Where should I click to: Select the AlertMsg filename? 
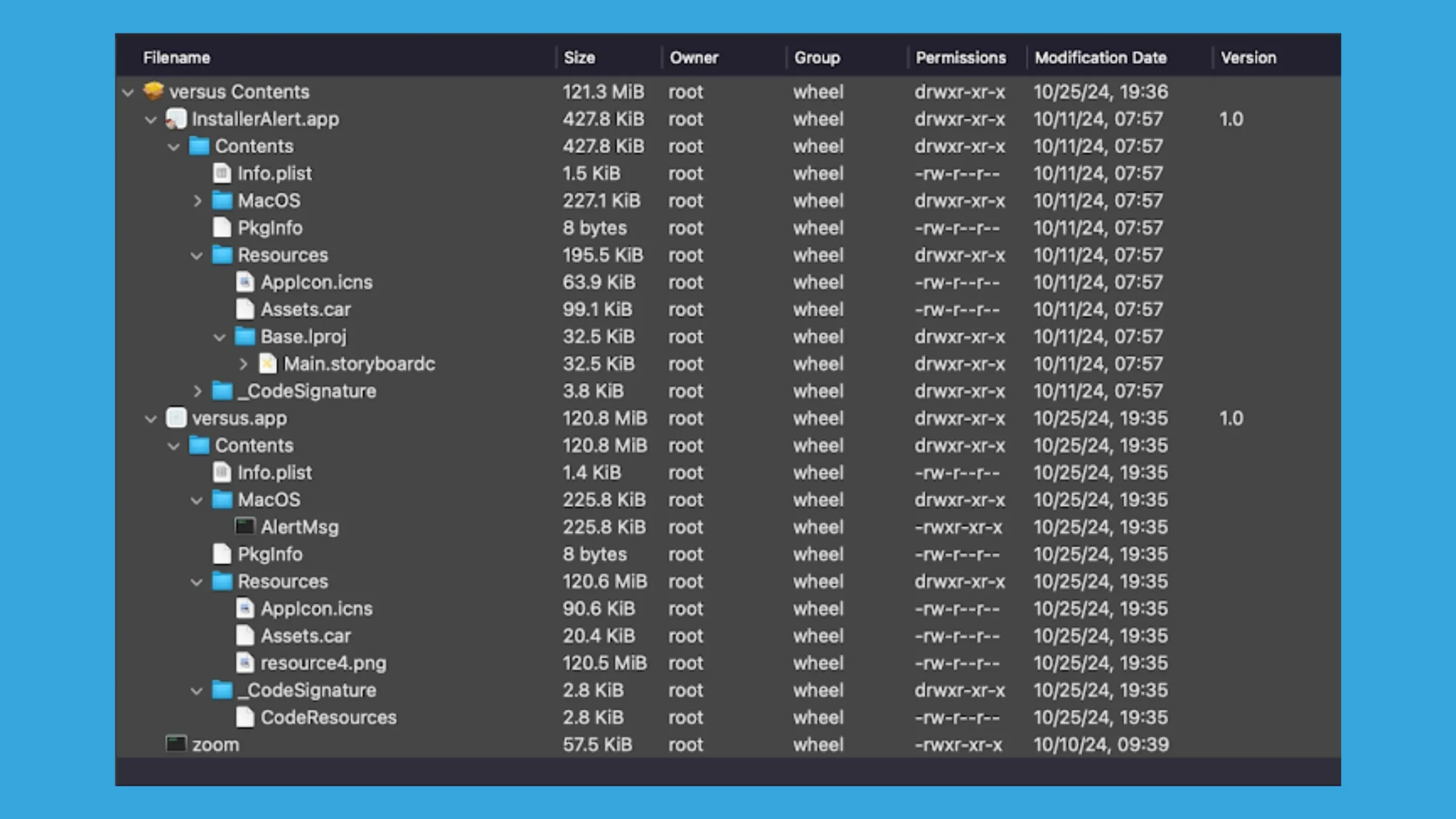pyautogui.click(x=300, y=527)
